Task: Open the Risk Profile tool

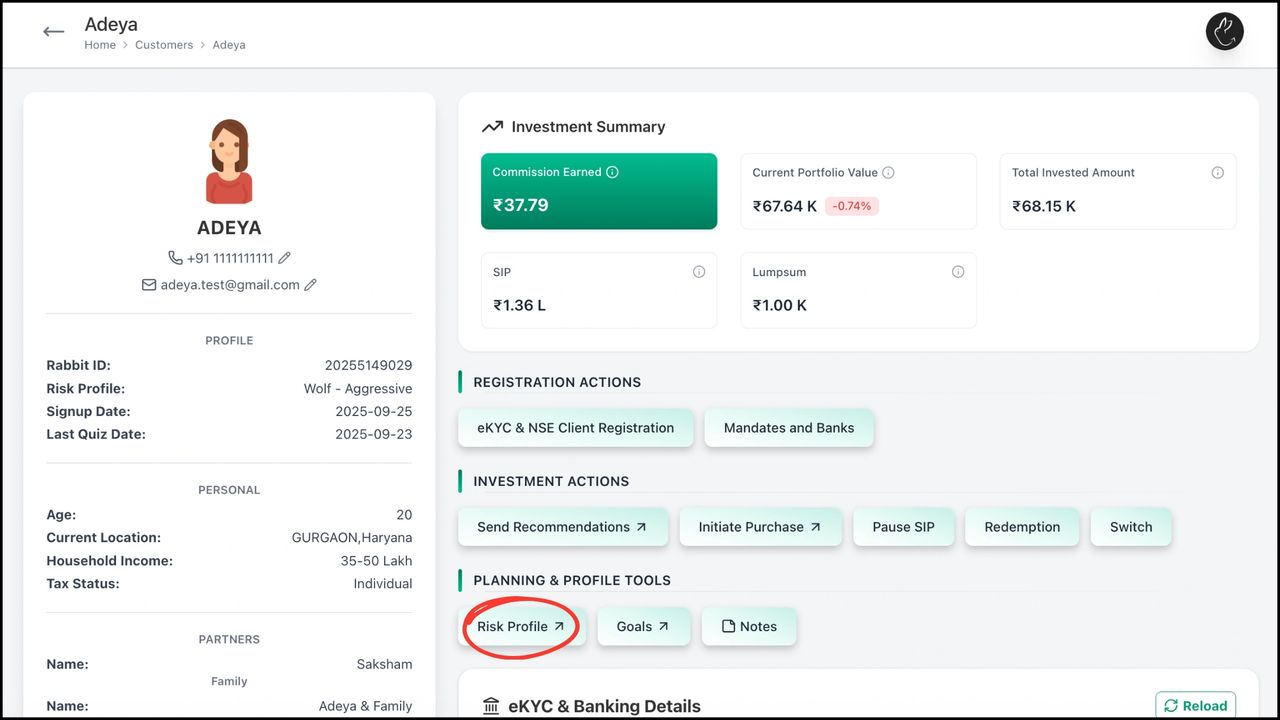Action: tap(521, 627)
